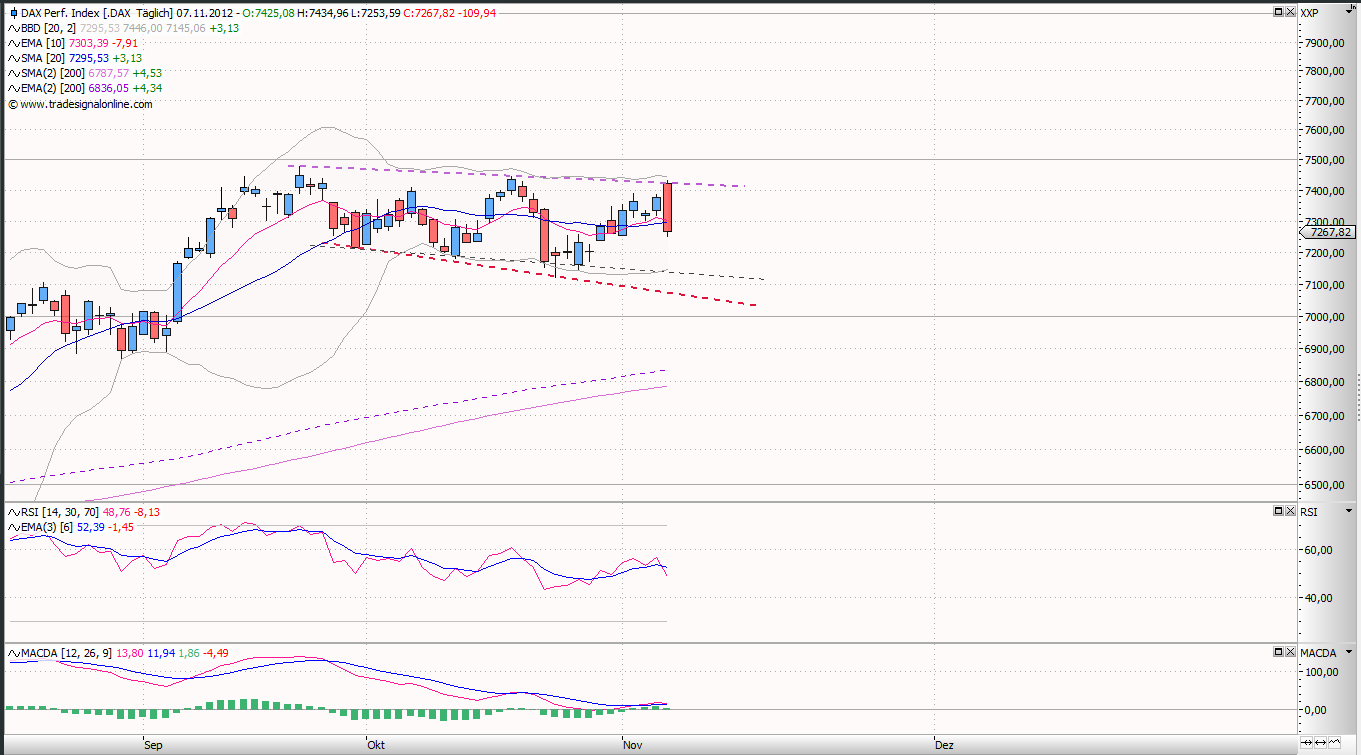Click the line icon beside SMA [20]
Image resolution: width=1361 pixels, height=755 pixels.
[x=13, y=58]
